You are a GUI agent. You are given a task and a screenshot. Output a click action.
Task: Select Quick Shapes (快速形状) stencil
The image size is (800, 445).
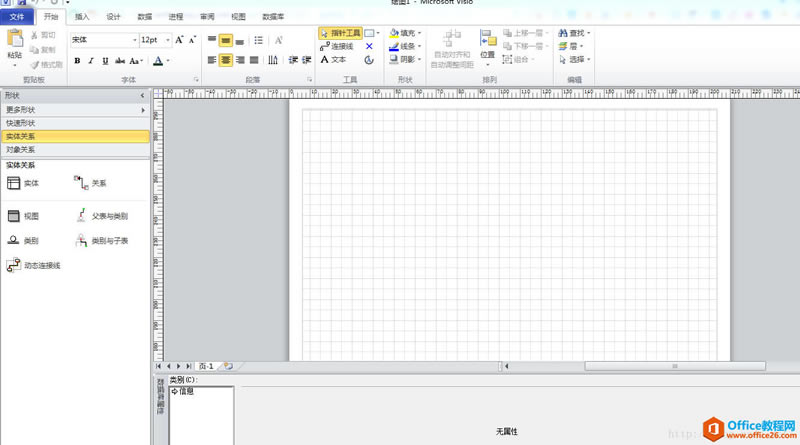[75, 123]
